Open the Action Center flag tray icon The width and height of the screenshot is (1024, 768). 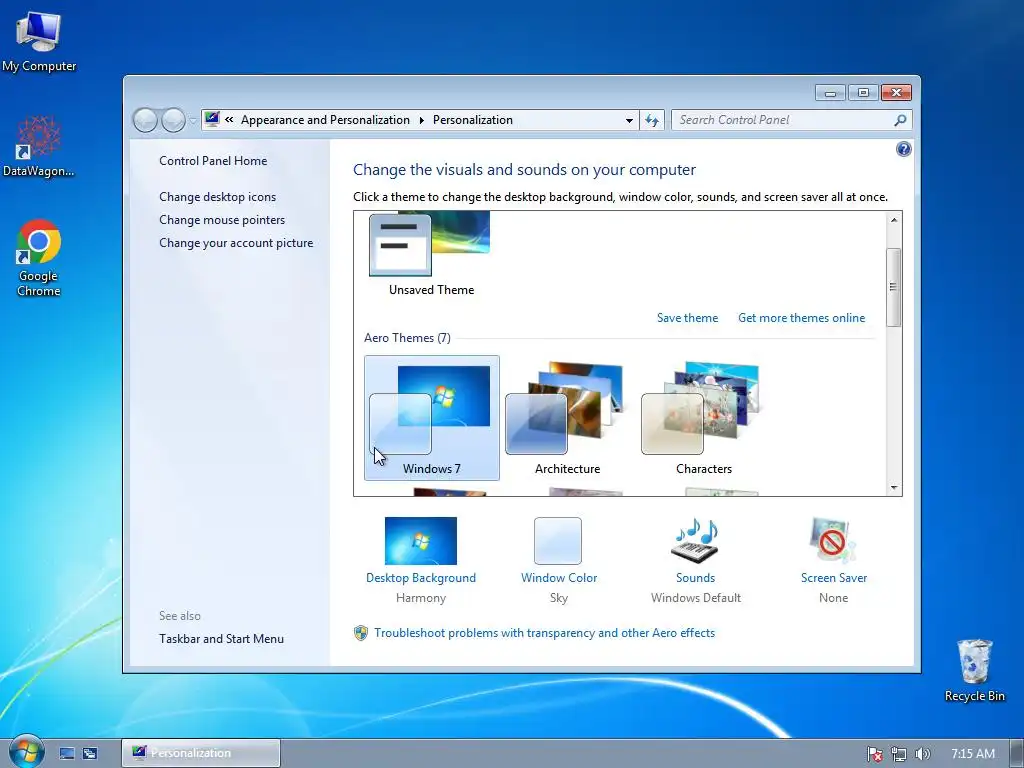point(874,754)
